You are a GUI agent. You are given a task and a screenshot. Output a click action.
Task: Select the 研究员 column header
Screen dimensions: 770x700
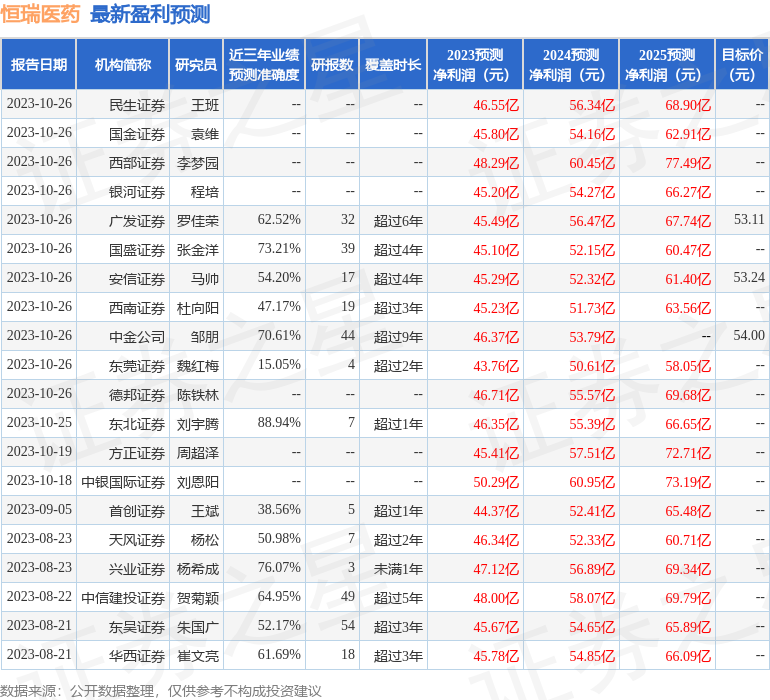click(x=196, y=64)
